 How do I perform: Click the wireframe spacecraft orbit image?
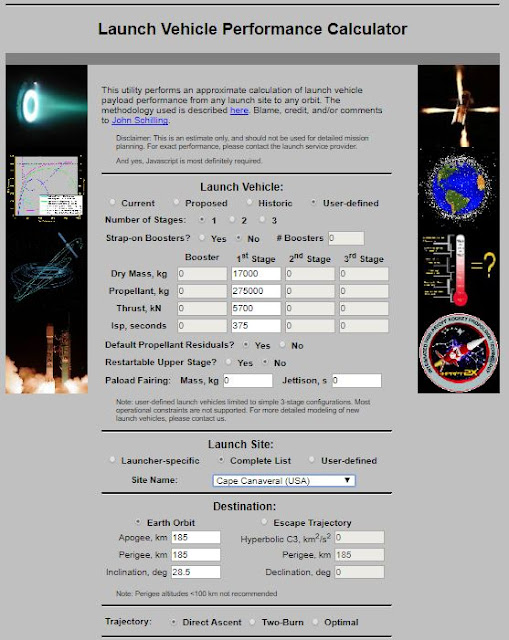click(x=47, y=267)
